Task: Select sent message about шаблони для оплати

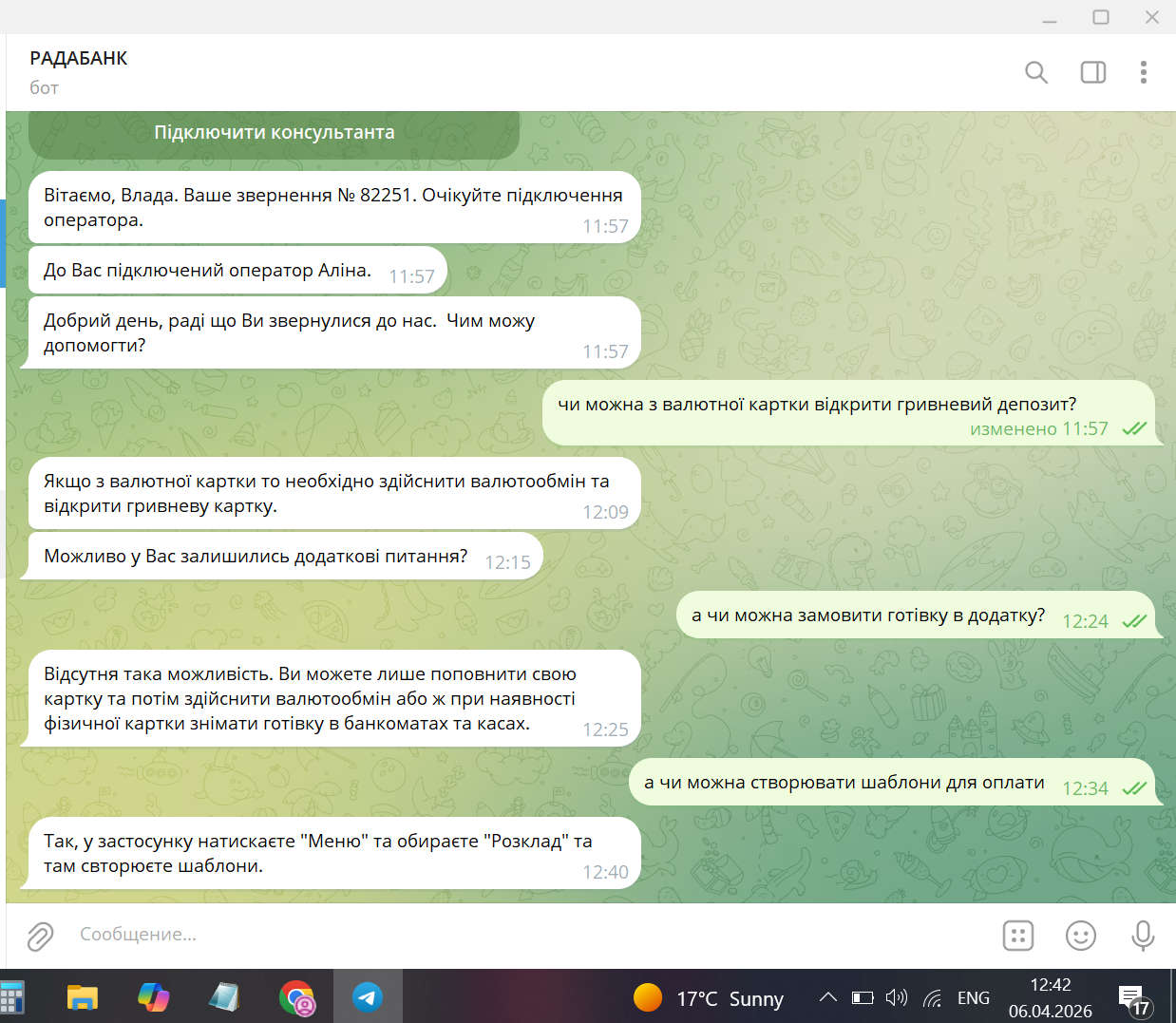Action: [892, 782]
